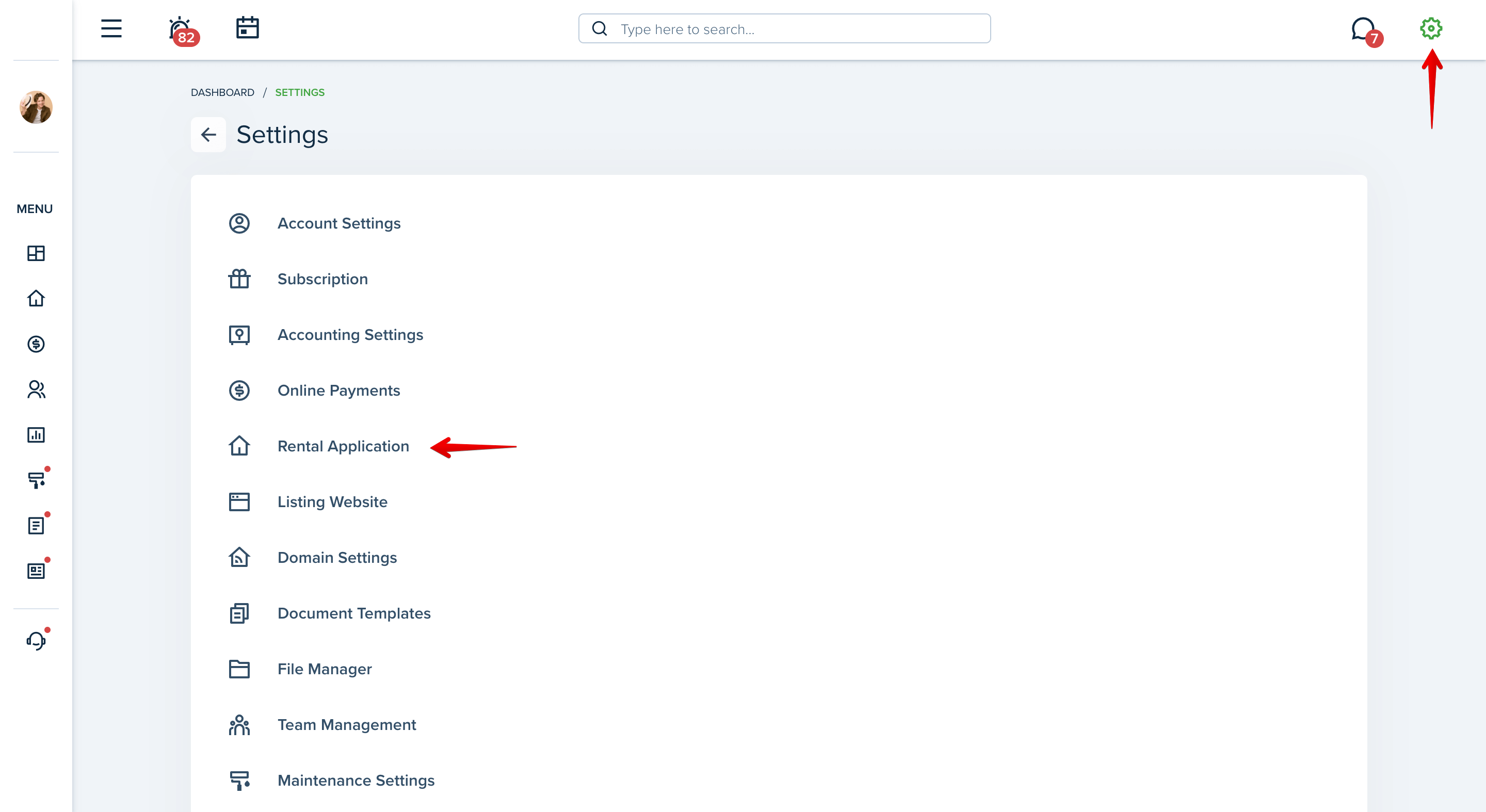This screenshot has width=1486, height=812.
Task: Go to DASHBOARD breadcrumb link
Action: pos(223,92)
